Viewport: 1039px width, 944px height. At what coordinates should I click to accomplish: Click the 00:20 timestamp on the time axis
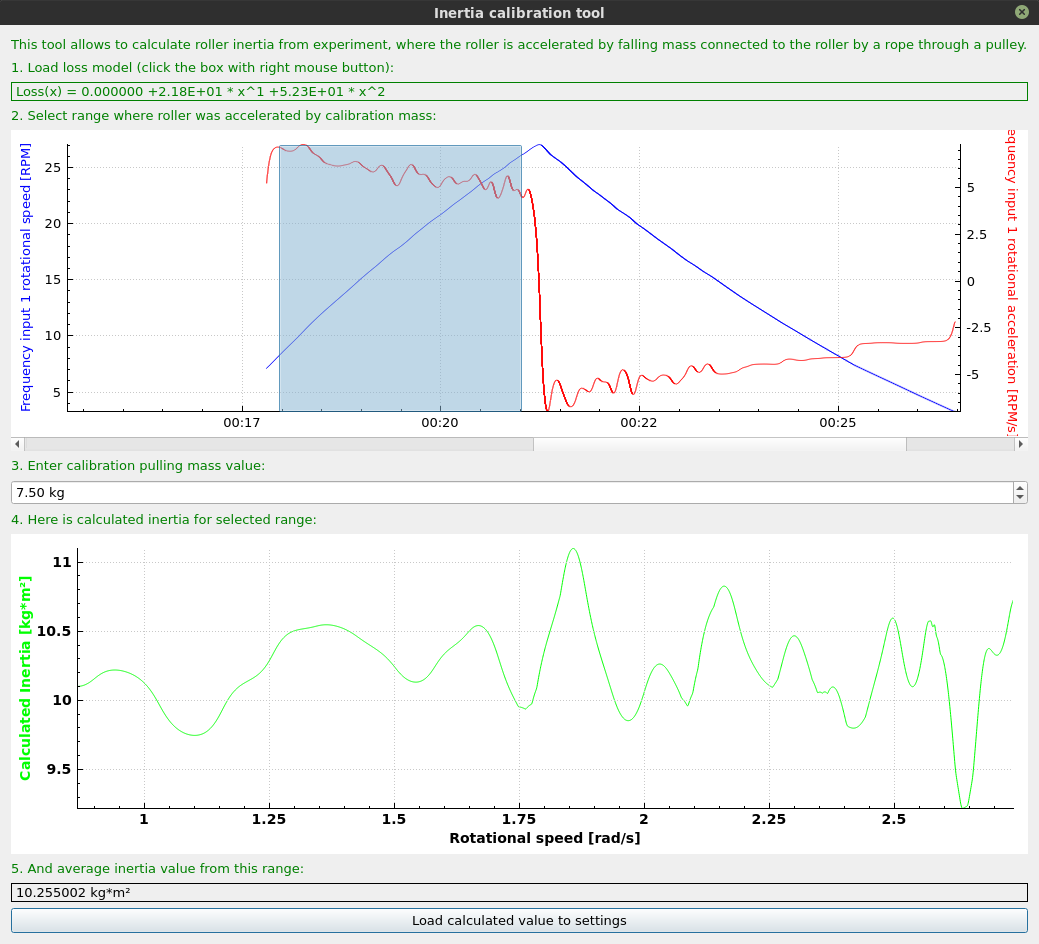[439, 423]
